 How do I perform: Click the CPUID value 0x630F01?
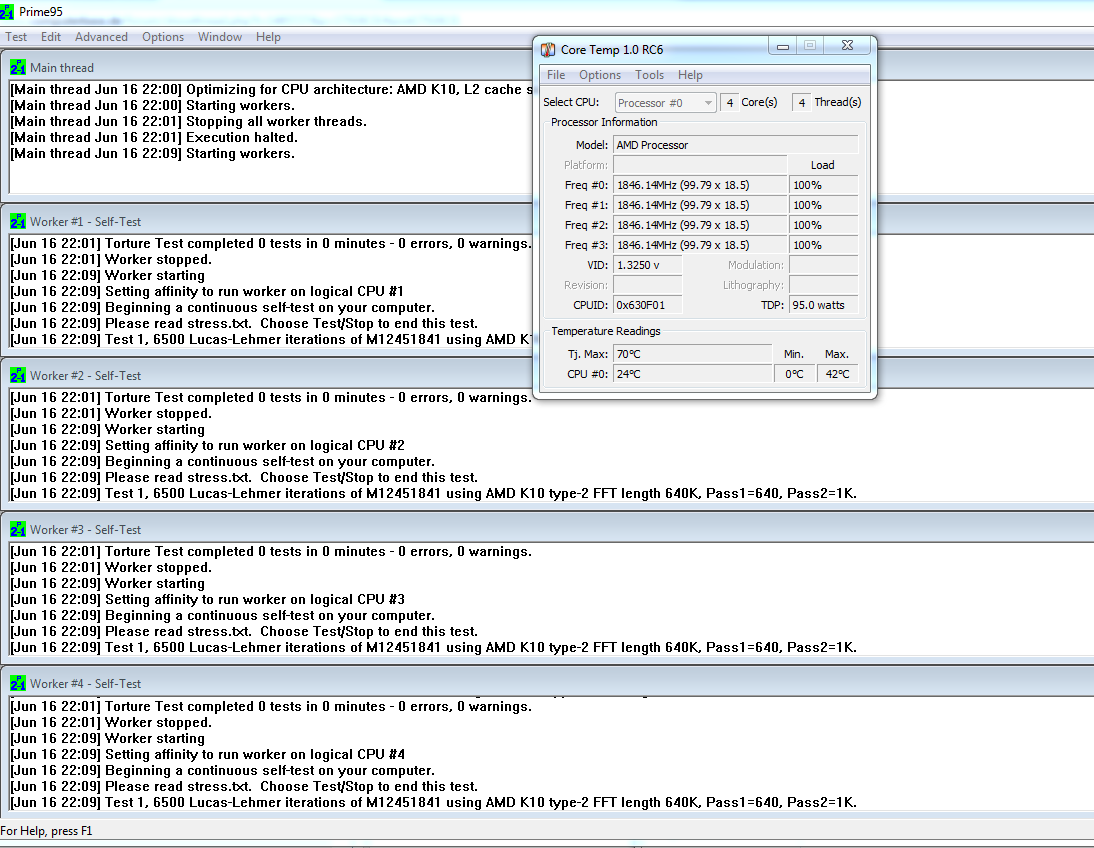[x=647, y=305]
